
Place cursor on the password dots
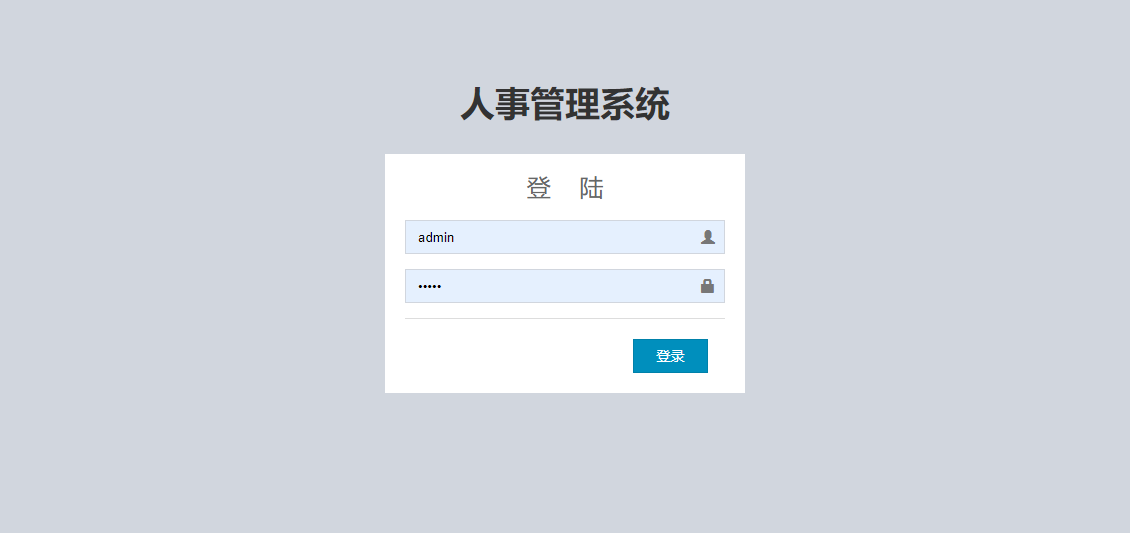(430, 287)
